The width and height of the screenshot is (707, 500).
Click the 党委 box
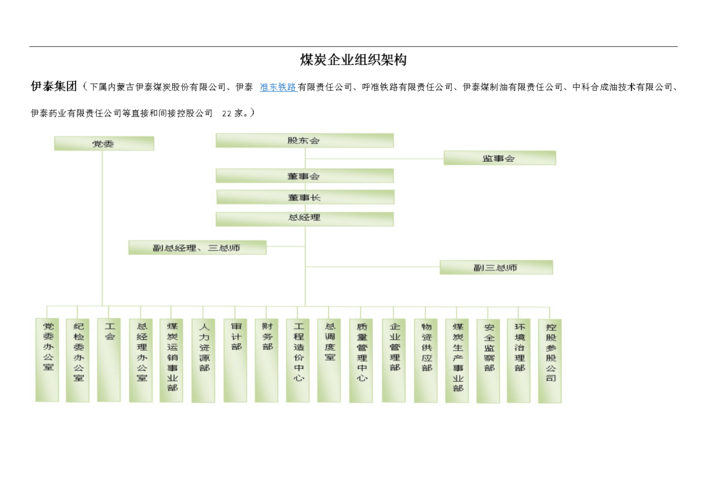(x=104, y=144)
